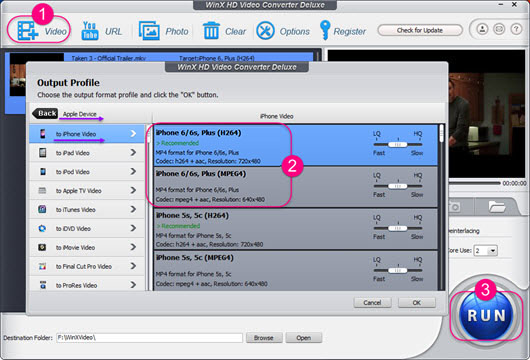The width and height of the screenshot is (530, 360).
Task: Click the add Video icon
Action: pos(27,31)
